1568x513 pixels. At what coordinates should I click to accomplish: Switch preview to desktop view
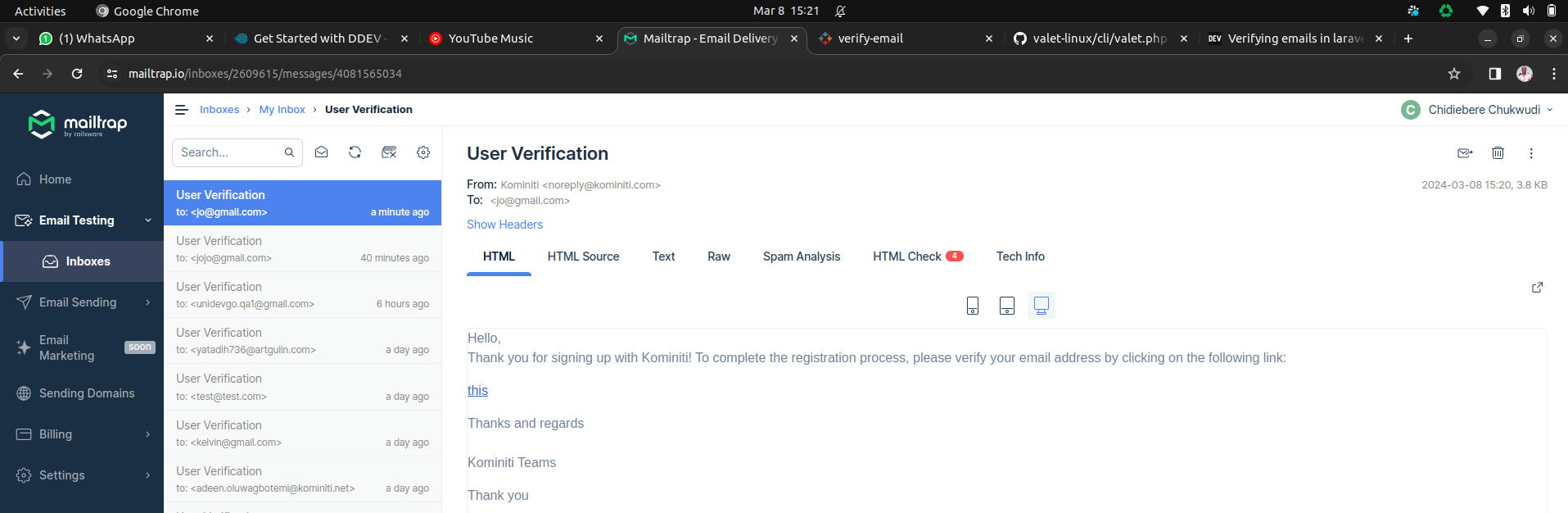coord(1042,306)
